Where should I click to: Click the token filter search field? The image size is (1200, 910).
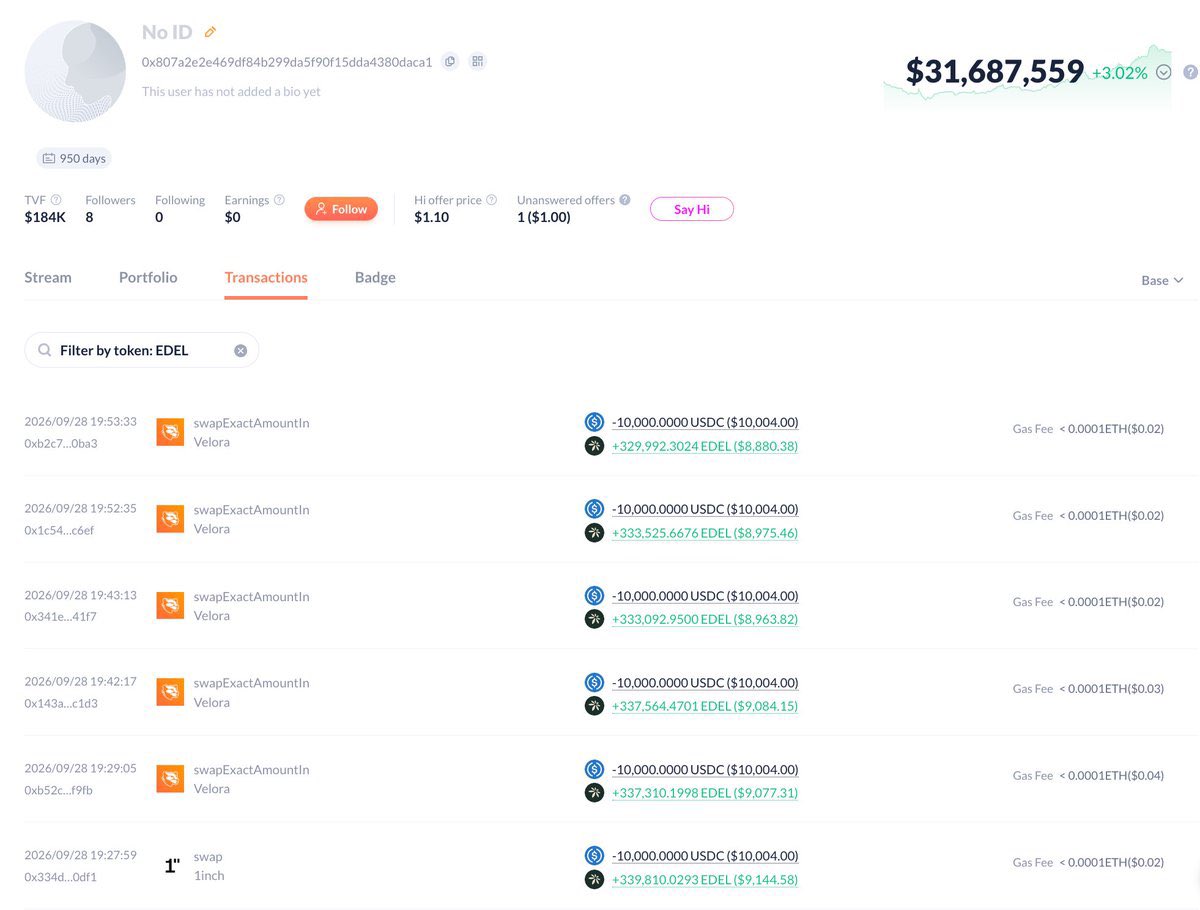point(142,350)
